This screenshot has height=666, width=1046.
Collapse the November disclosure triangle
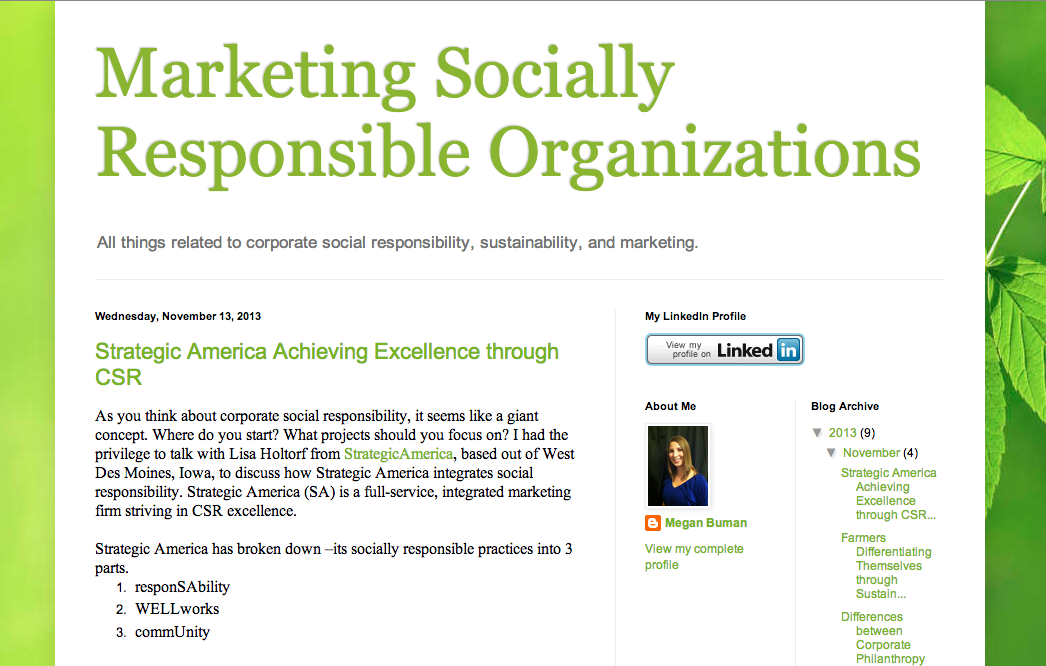coord(831,452)
